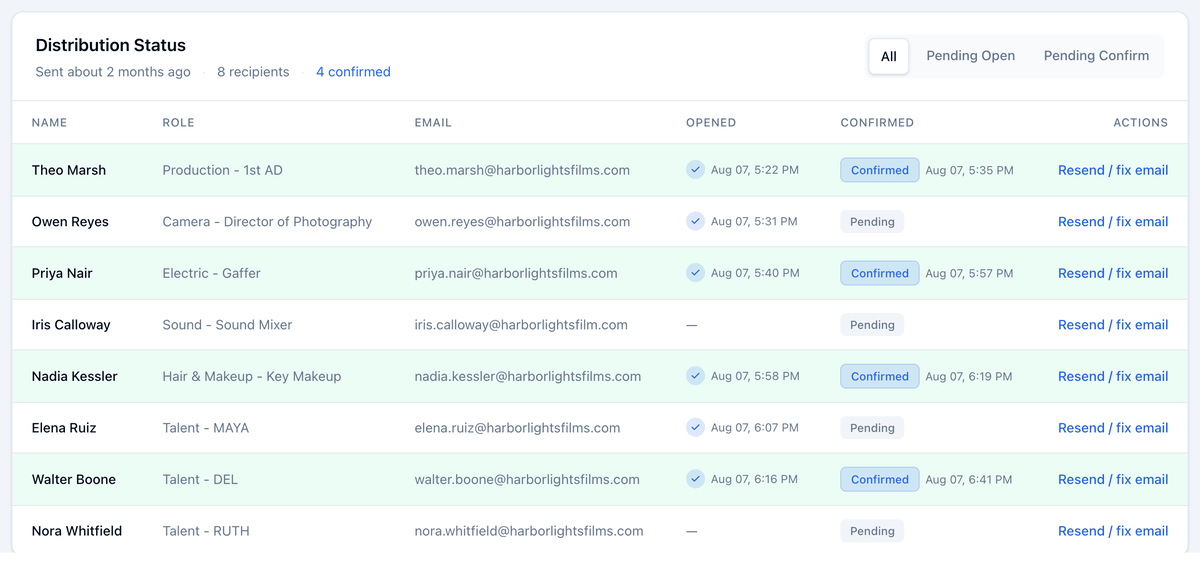Select the name Iris Calloway
This screenshot has height=568, width=1200.
(71, 325)
